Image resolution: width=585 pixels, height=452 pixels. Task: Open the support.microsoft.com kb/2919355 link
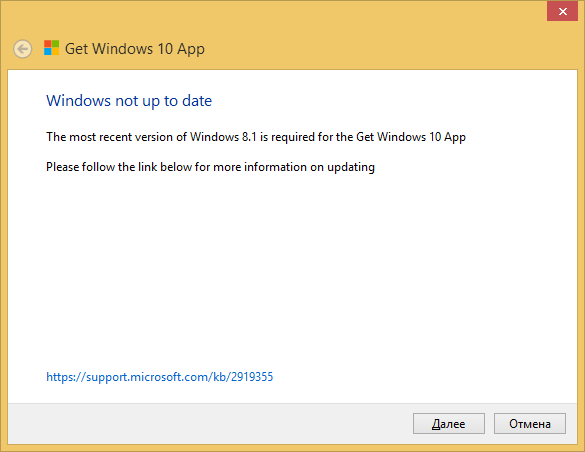(x=160, y=377)
